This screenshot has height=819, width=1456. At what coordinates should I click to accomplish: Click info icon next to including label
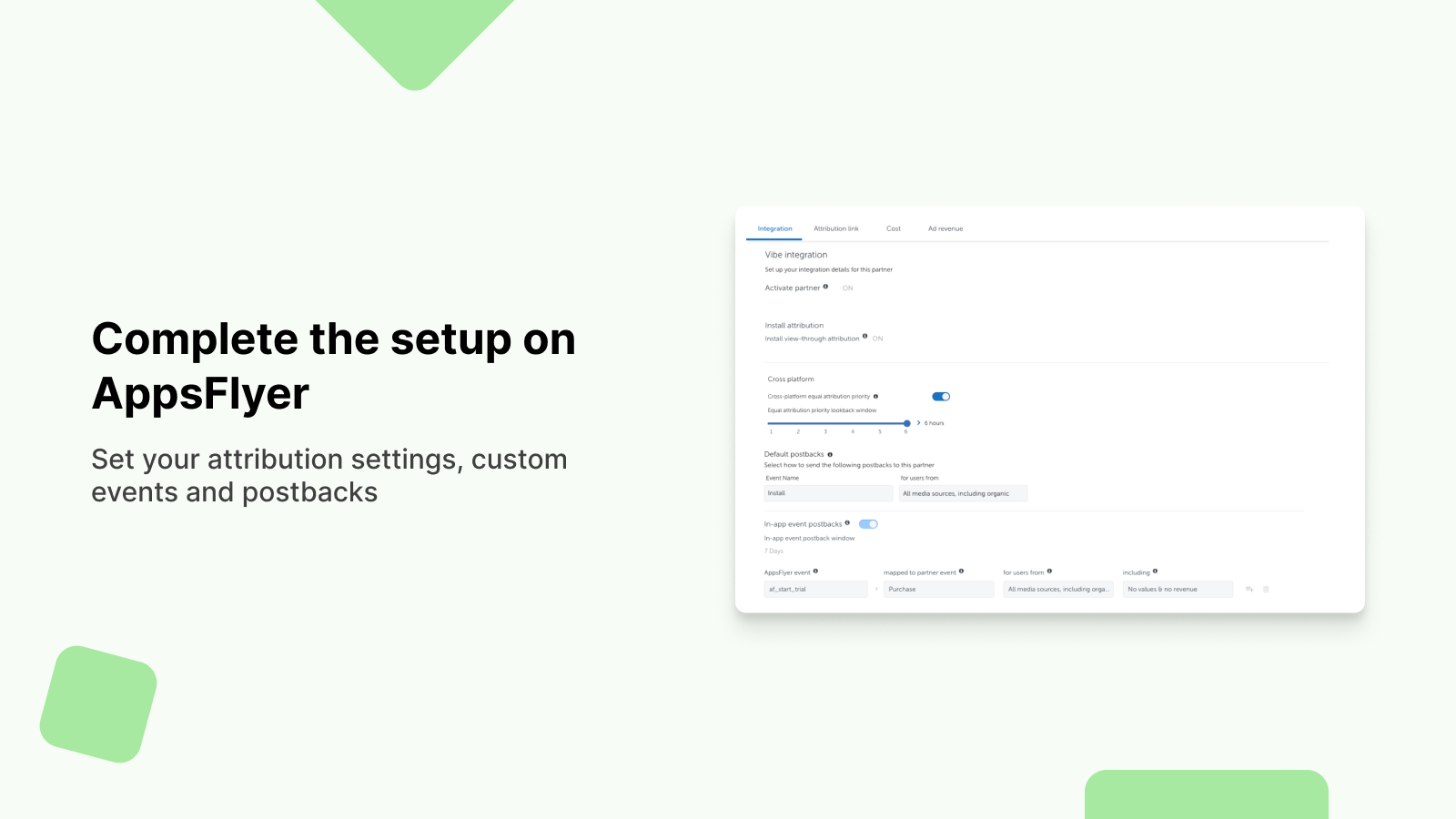1155,571
